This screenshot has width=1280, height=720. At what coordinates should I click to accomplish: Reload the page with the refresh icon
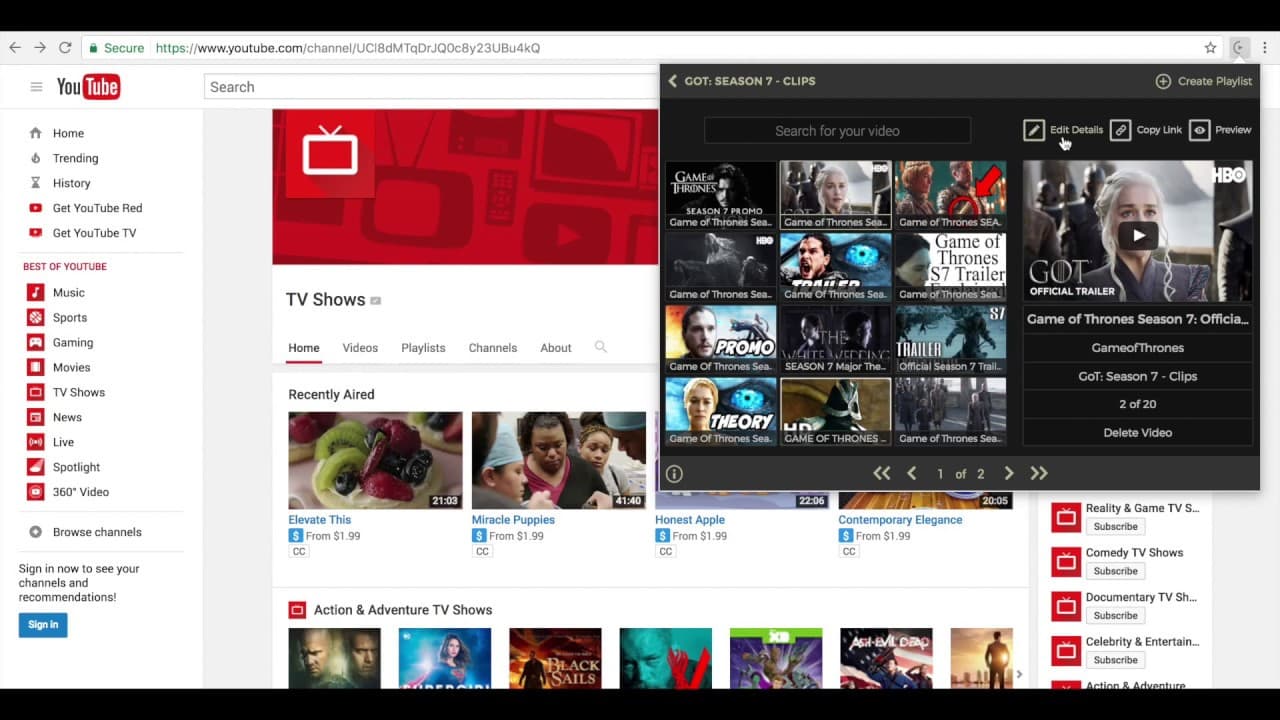coord(65,47)
